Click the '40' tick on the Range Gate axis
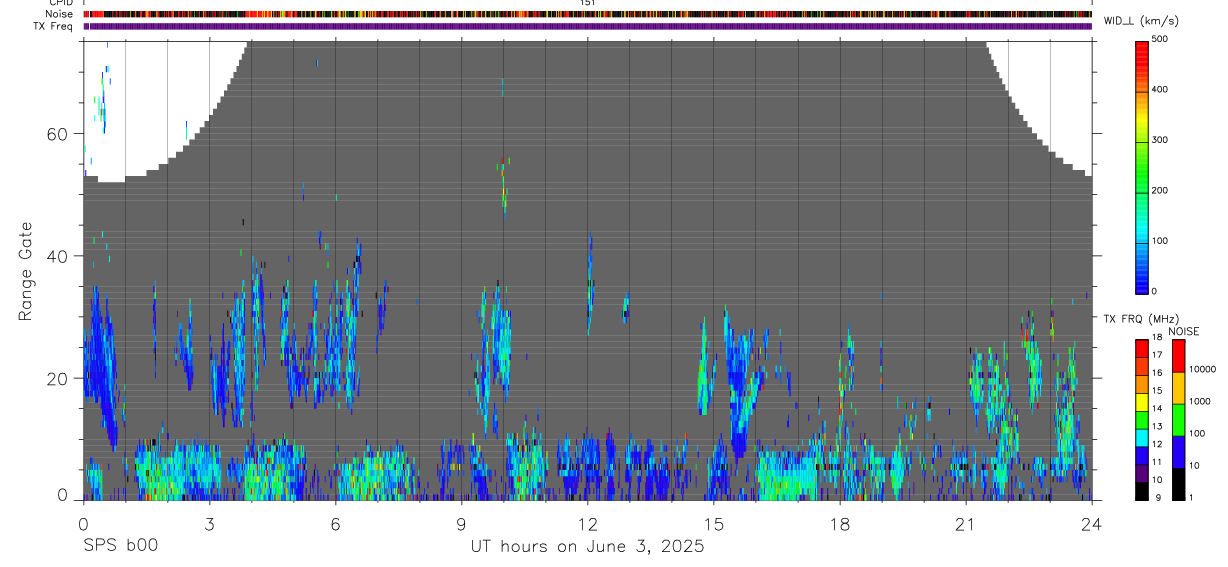 (x=58, y=256)
